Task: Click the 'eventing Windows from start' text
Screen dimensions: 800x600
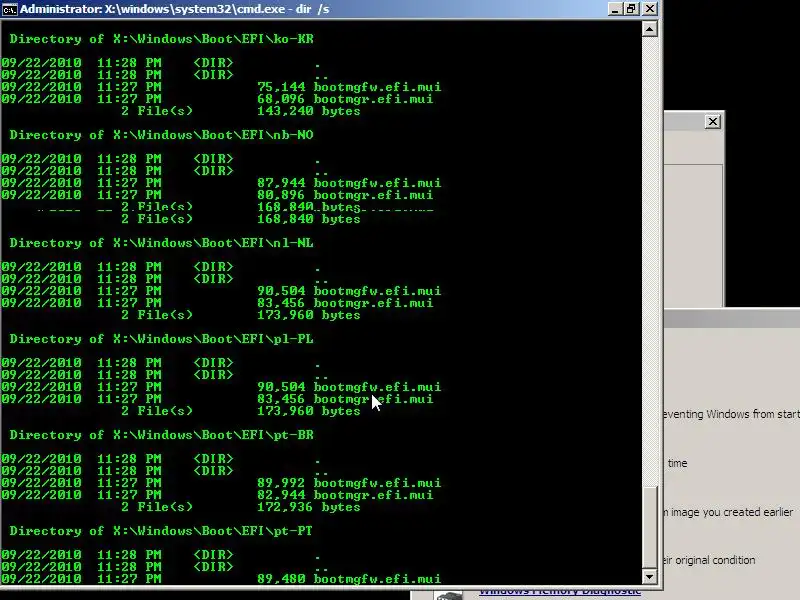Action: (x=732, y=414)
